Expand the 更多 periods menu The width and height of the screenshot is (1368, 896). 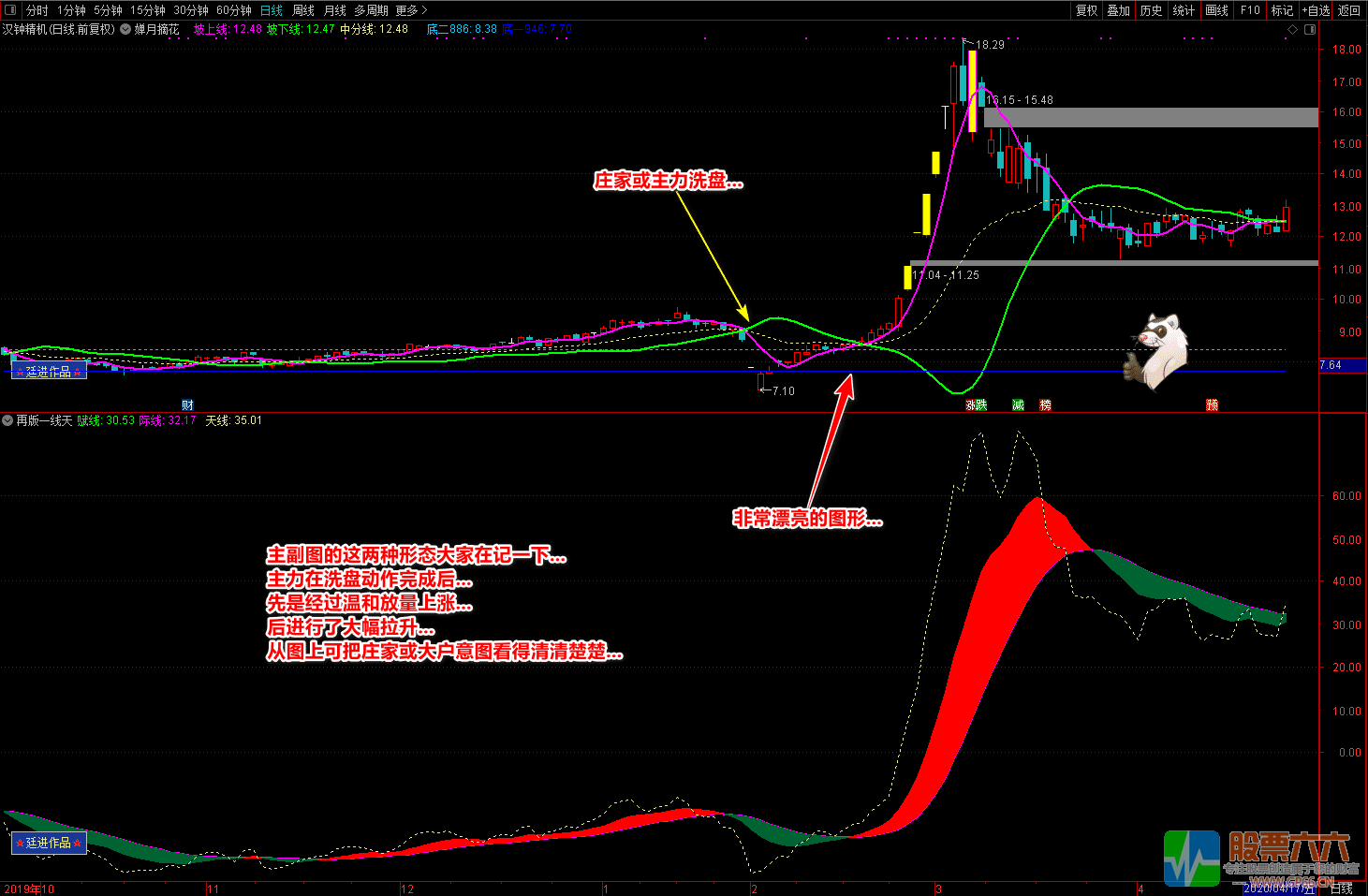(411, 10)
